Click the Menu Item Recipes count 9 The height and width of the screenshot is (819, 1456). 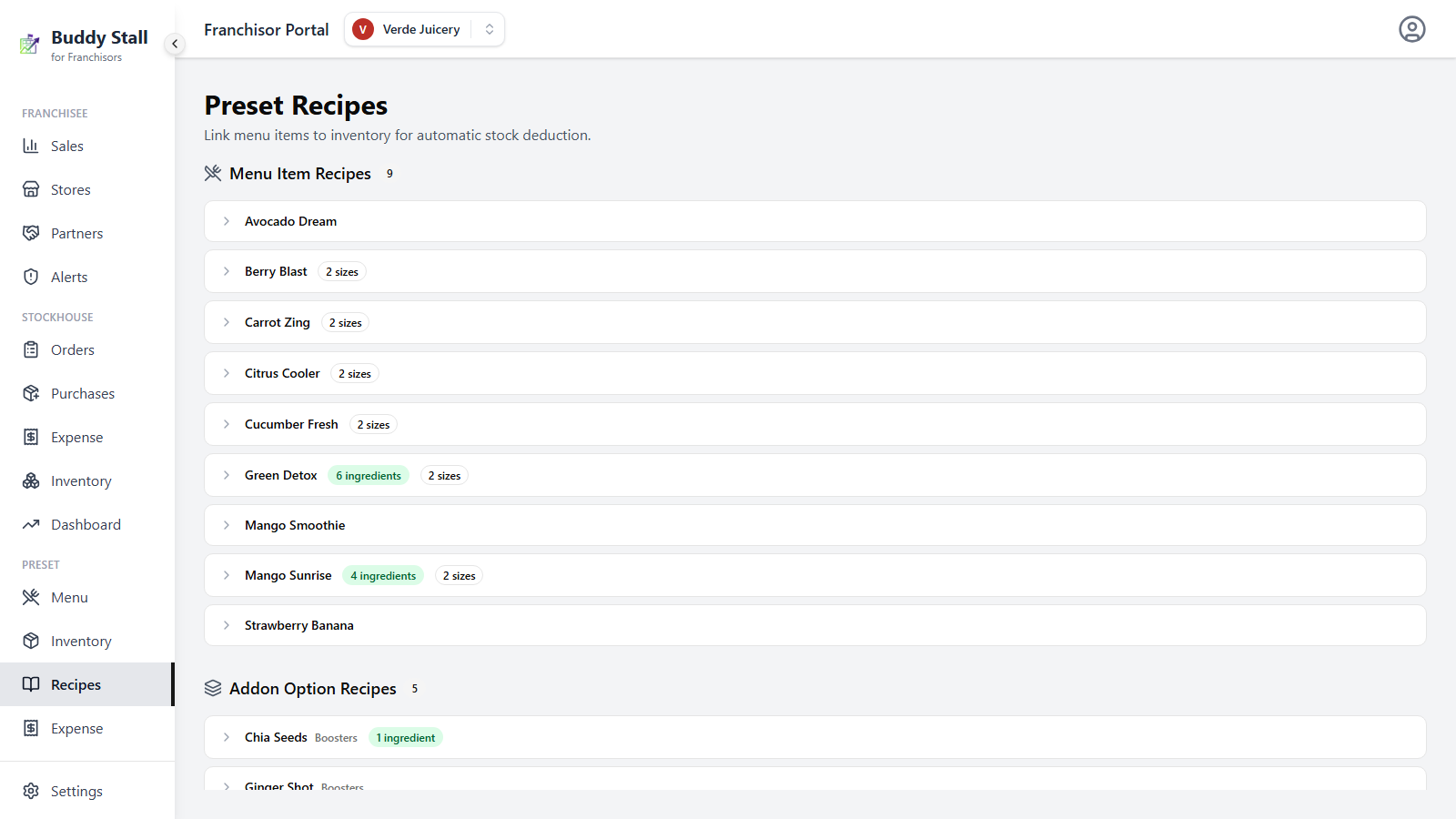389,173
